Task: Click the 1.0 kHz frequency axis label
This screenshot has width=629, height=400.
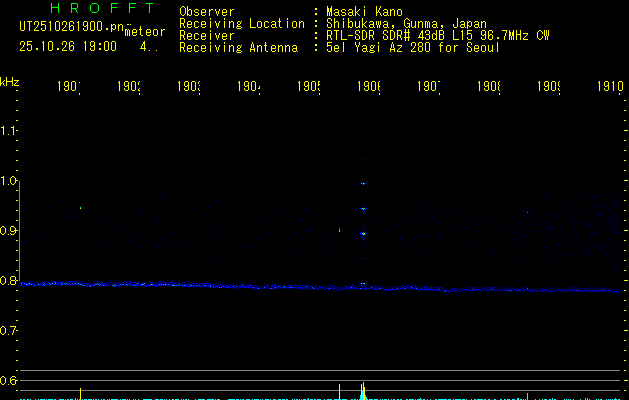Action: coord(10,181)
